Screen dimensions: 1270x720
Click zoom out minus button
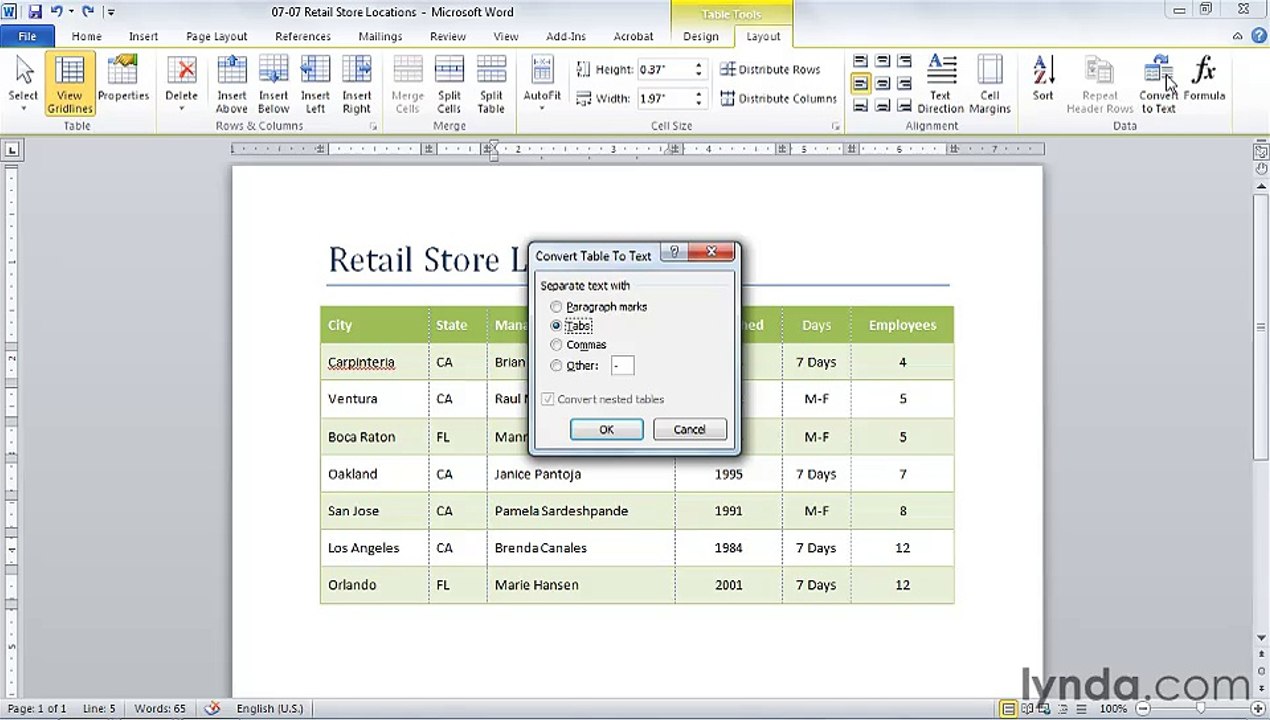click(x=1141, y=708)
